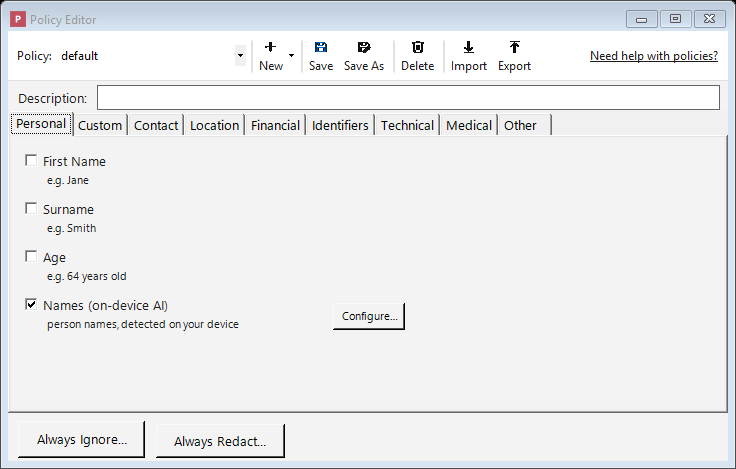The height and width of the screenshot is (469, 736).
Task: Select the Financial tab
Action: (x=275, y=125)
